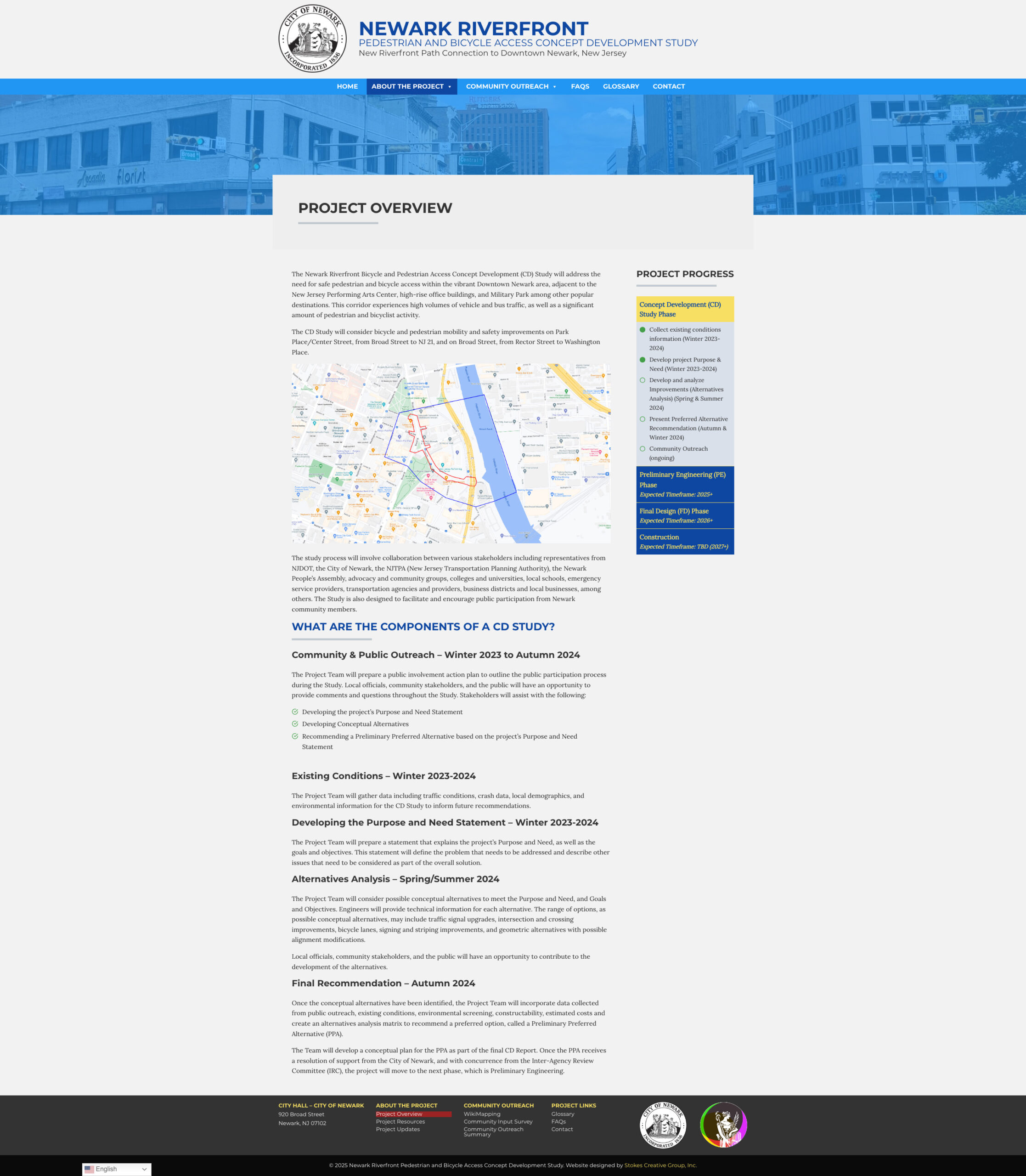1026x1176 pixels.
Task: Click the colorful circular logo in footer
Action: click(x=723, y=1125)
